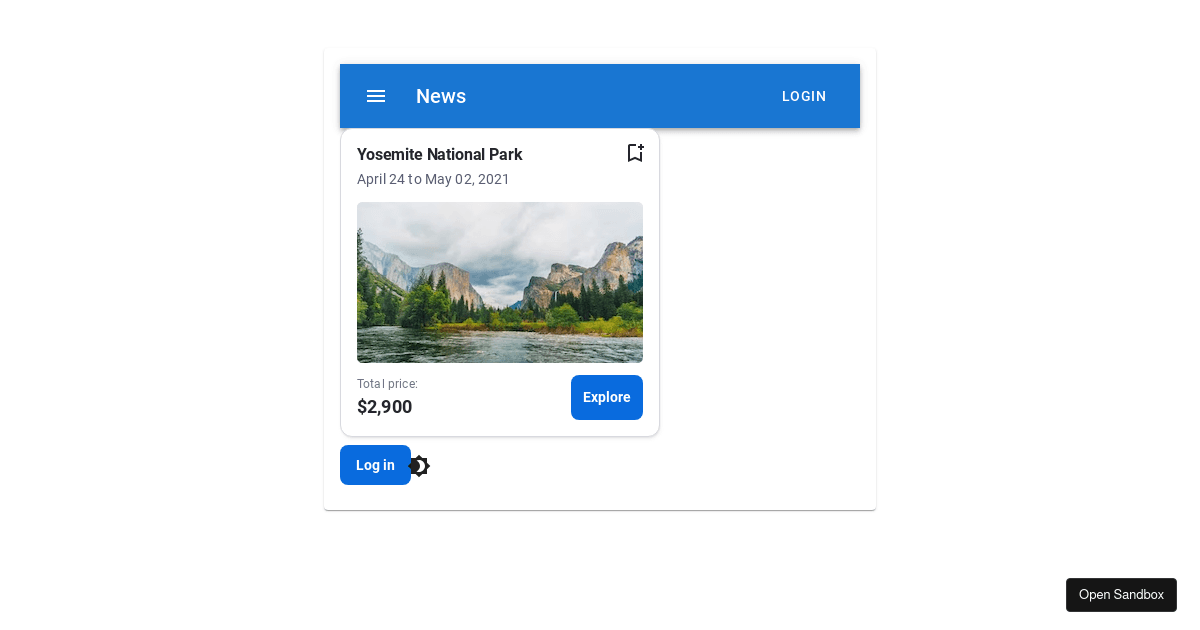Screen dimensions: 1200x630
Task: Select the April 24 to May 02 date text
Action: point(433,179)
